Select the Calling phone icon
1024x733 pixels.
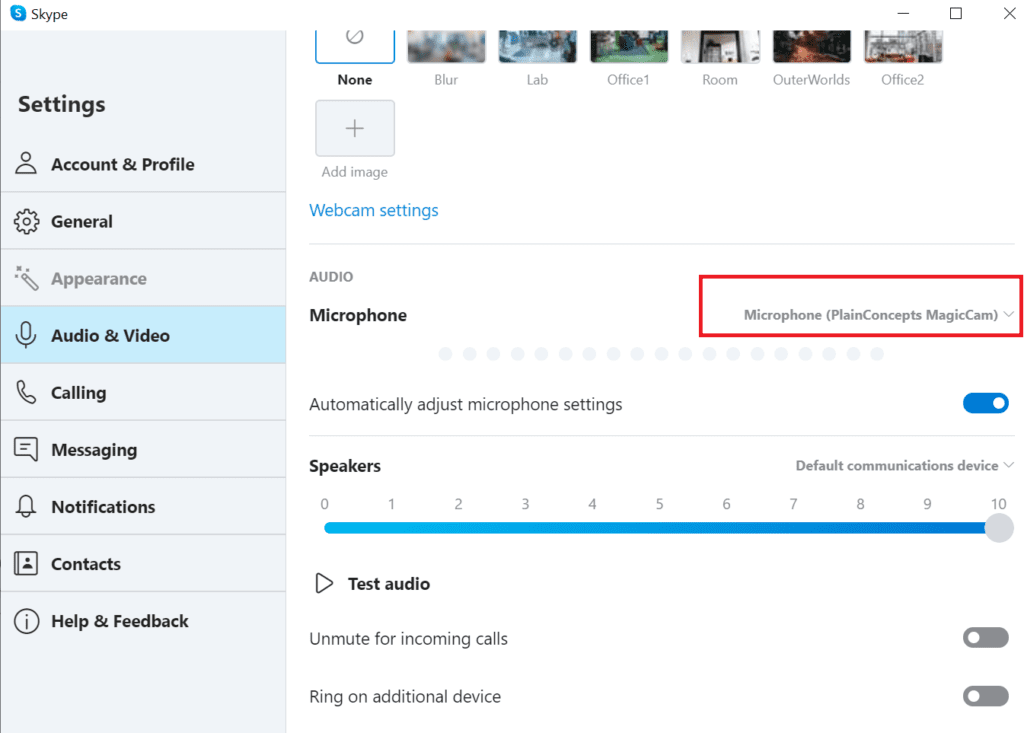click(27, 392)
